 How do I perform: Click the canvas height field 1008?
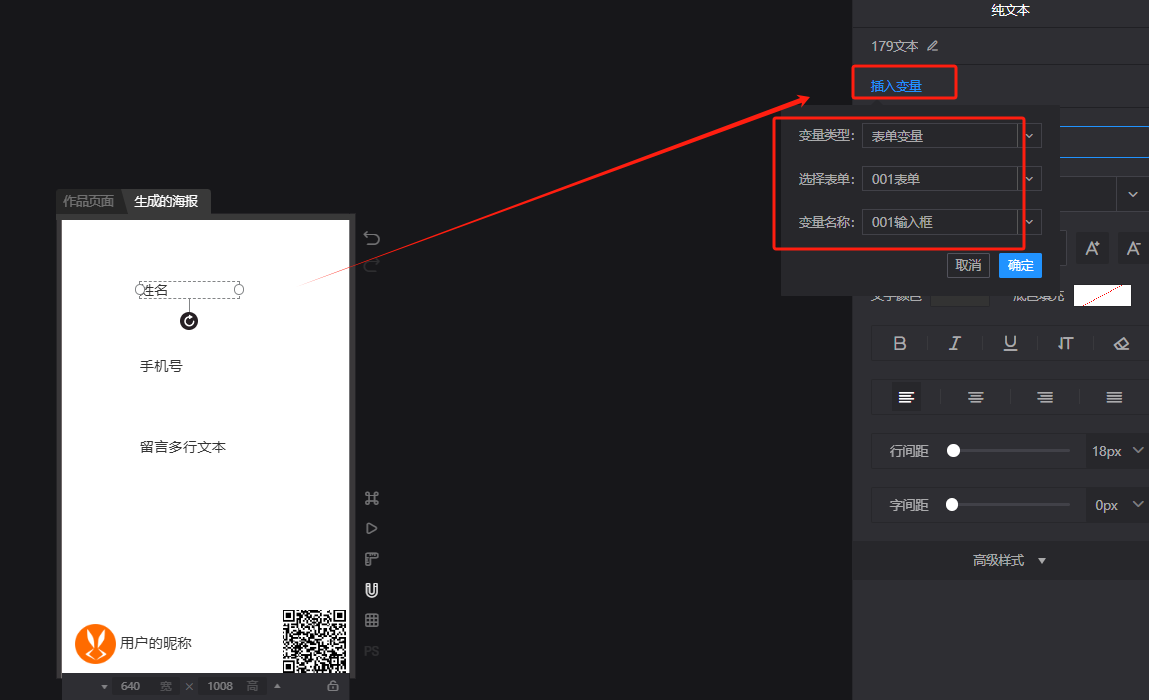coord(220,686)
